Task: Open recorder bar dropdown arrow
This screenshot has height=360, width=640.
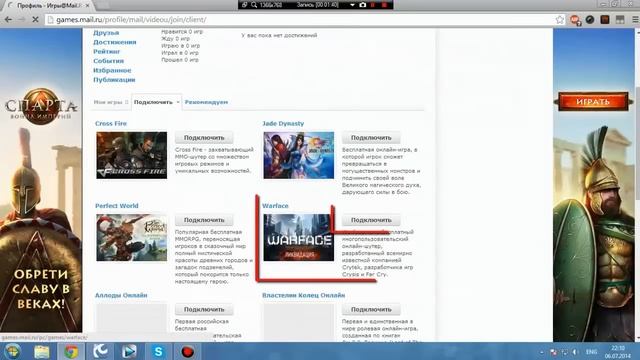Action: click(352, 5)
